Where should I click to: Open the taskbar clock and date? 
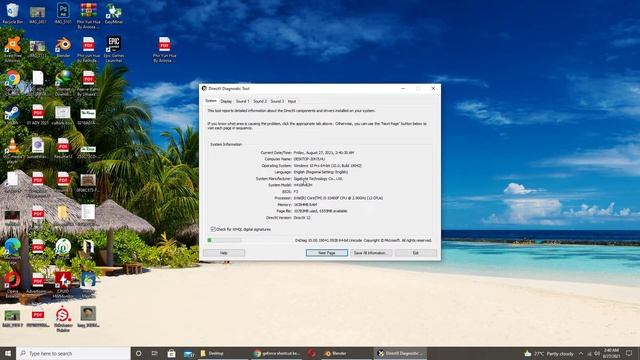coord(611,353)
